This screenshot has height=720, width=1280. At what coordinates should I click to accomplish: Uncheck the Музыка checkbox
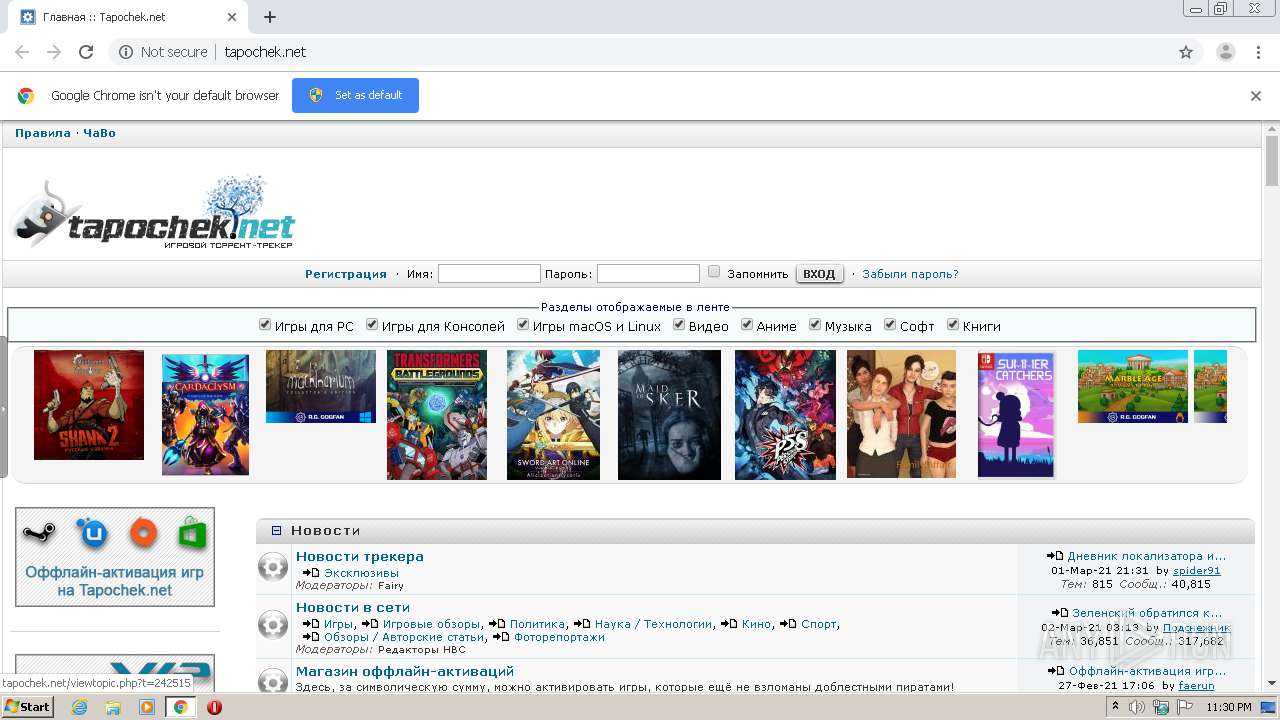tap(815, 325)
